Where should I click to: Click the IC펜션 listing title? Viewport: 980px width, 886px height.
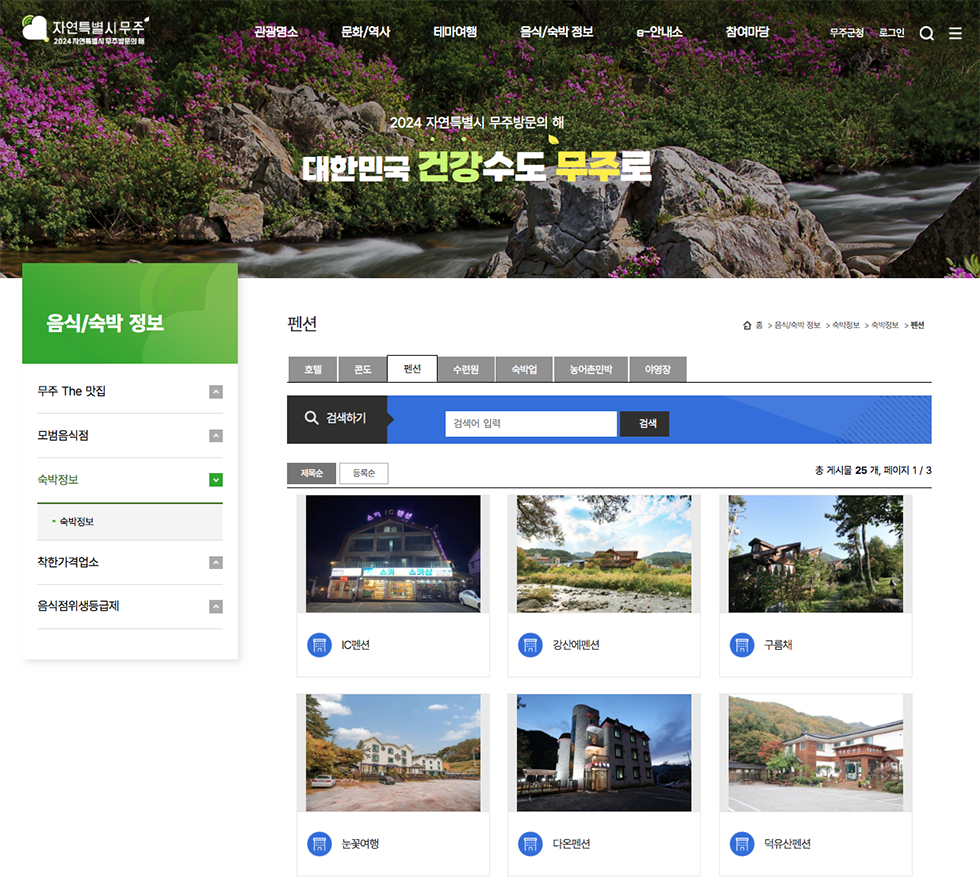click(x=355, y=645)
